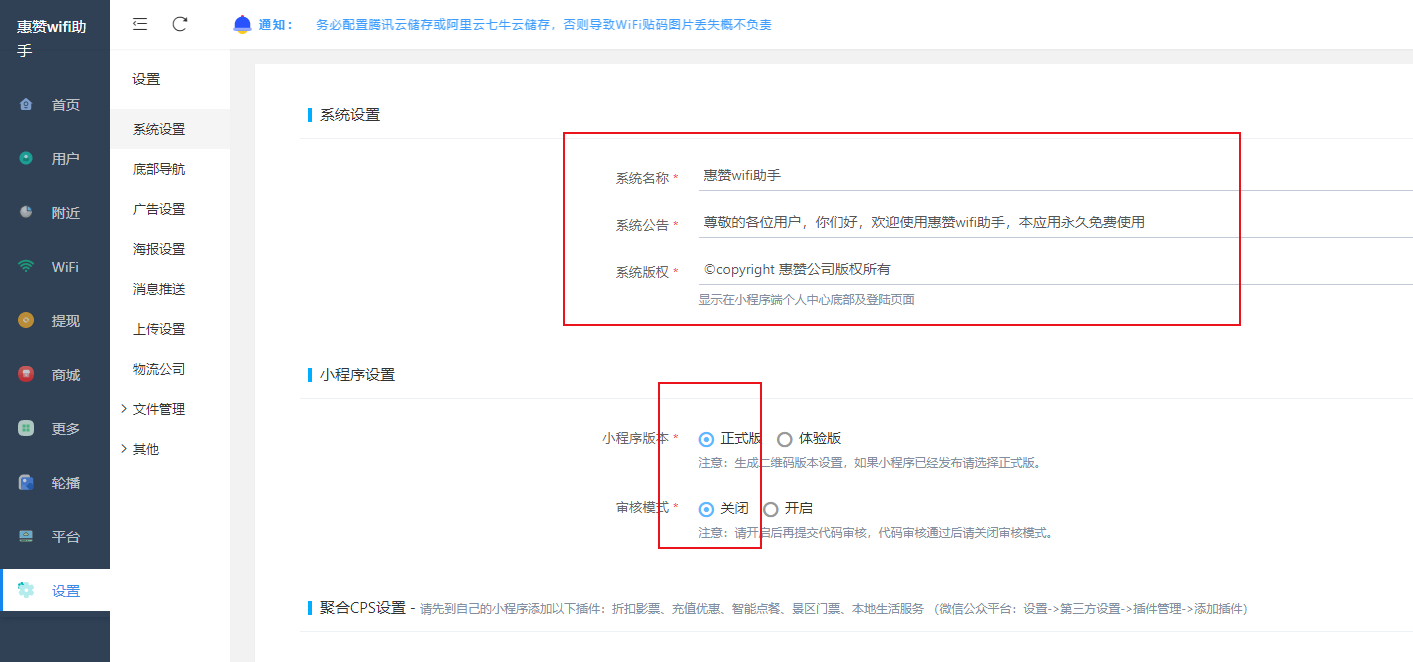Click the monitor icon beside 平台
Screen dimensions: 1413x662
click(26, 536)
